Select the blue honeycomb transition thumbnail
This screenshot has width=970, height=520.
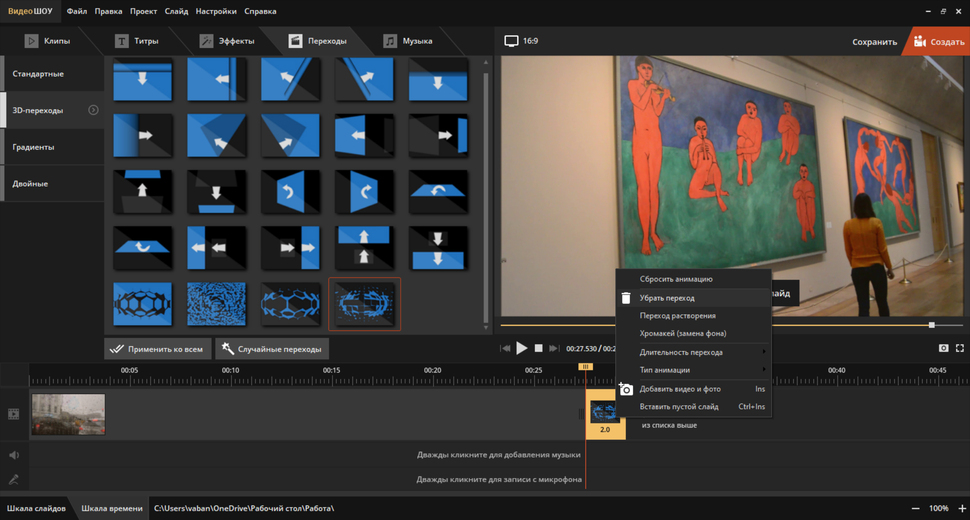coord(142,304)
